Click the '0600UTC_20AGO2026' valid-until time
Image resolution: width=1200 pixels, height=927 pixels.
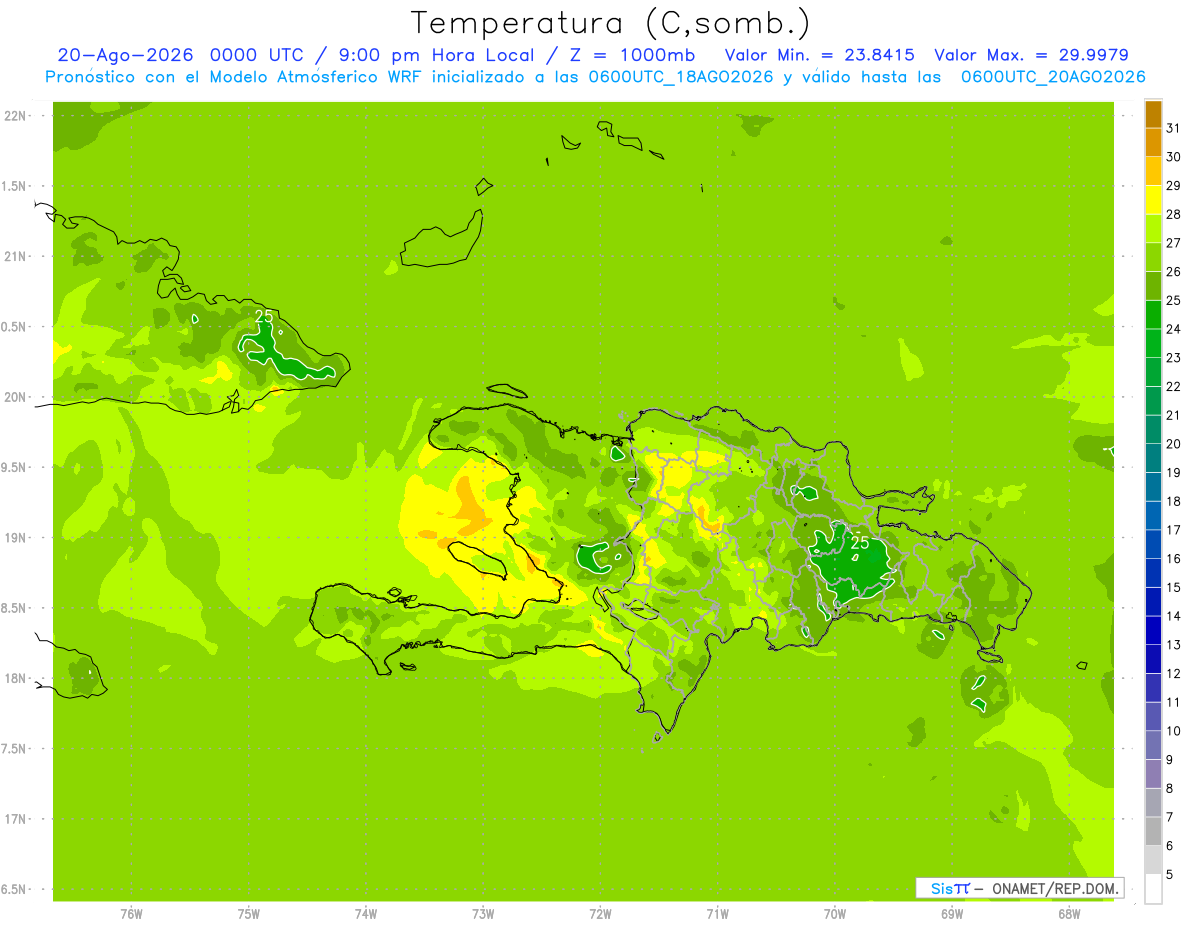(x=1053, y=77)
